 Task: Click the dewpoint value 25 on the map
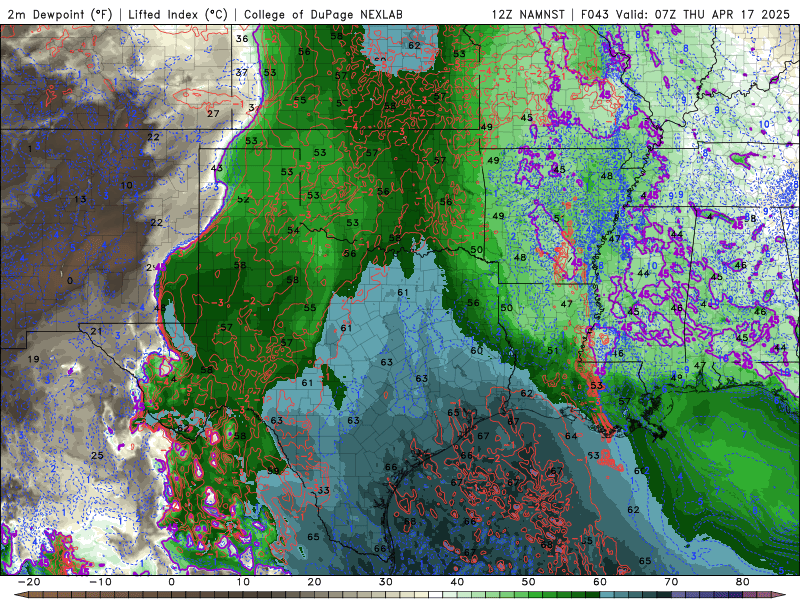(x=97, y=455)
